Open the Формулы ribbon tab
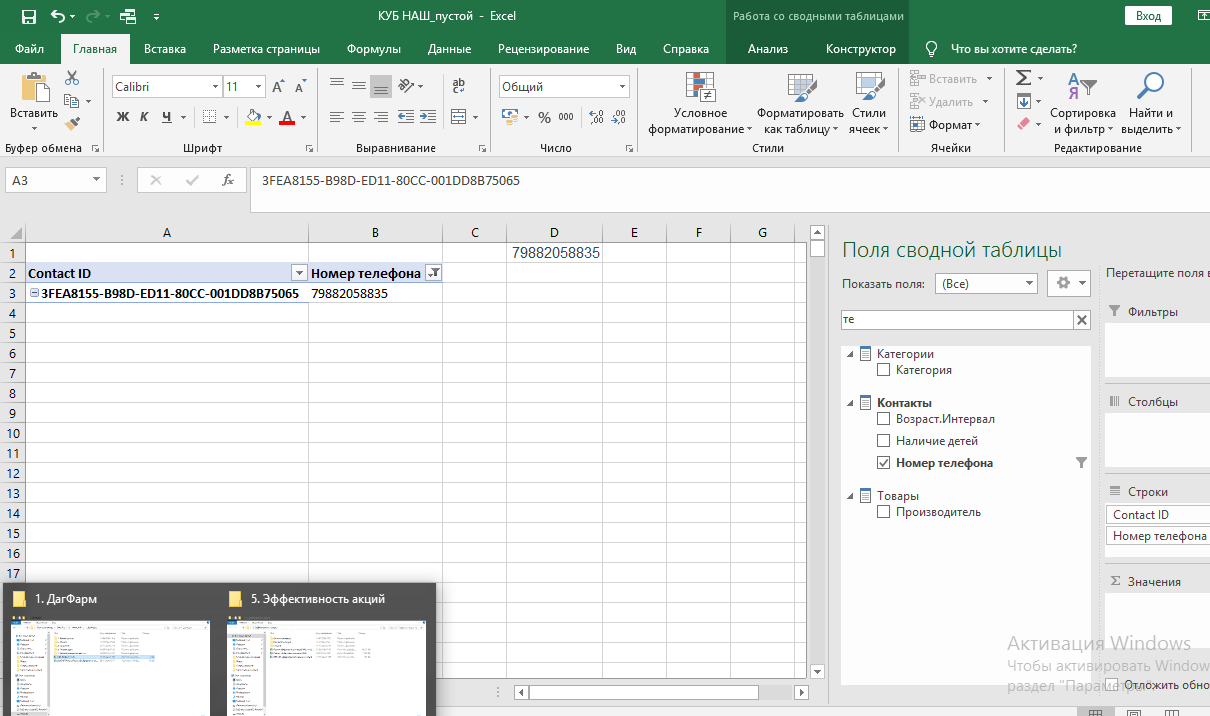Screen dimensions: 1210x716 click(373, 49)
